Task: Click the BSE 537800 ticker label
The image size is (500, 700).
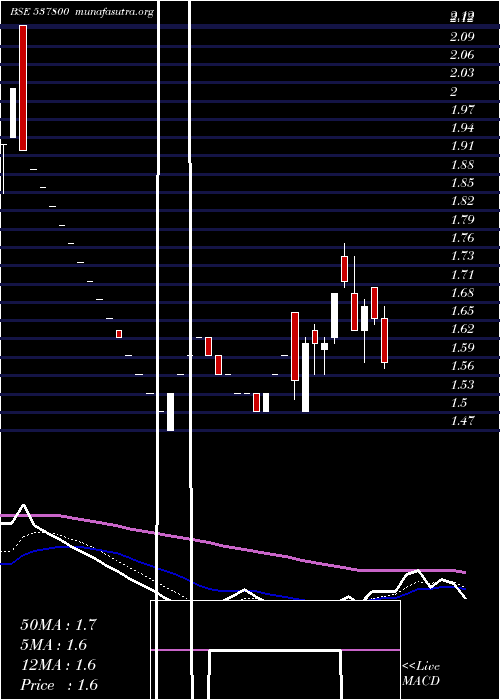Action: [39, 12]
